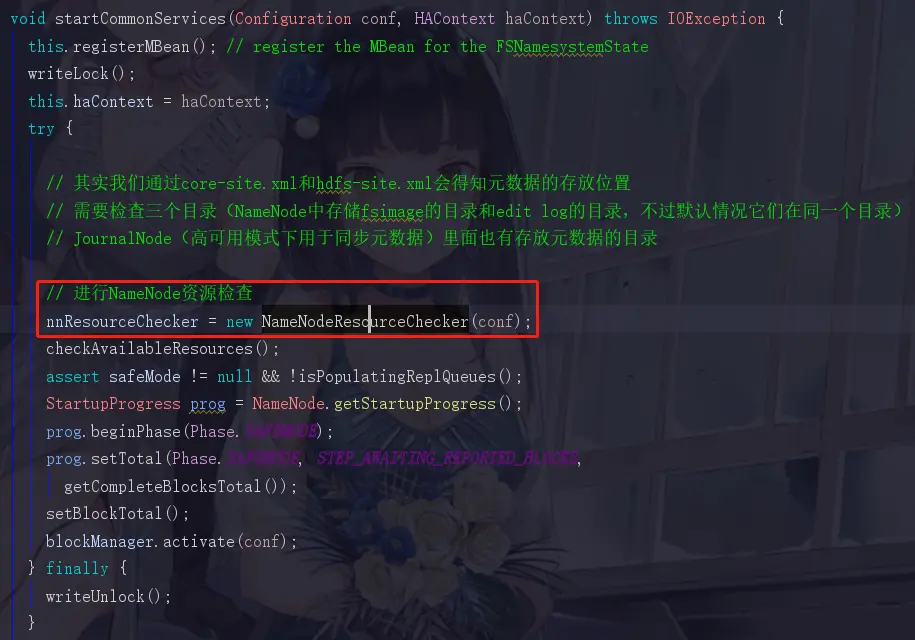Click the startCommonServices method name
Image resolution: width=915 pixels, height=640 pixels.
coord(140,19)
